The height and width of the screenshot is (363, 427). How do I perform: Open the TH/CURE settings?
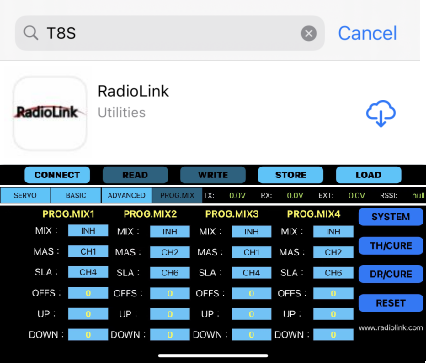[391, 246]
